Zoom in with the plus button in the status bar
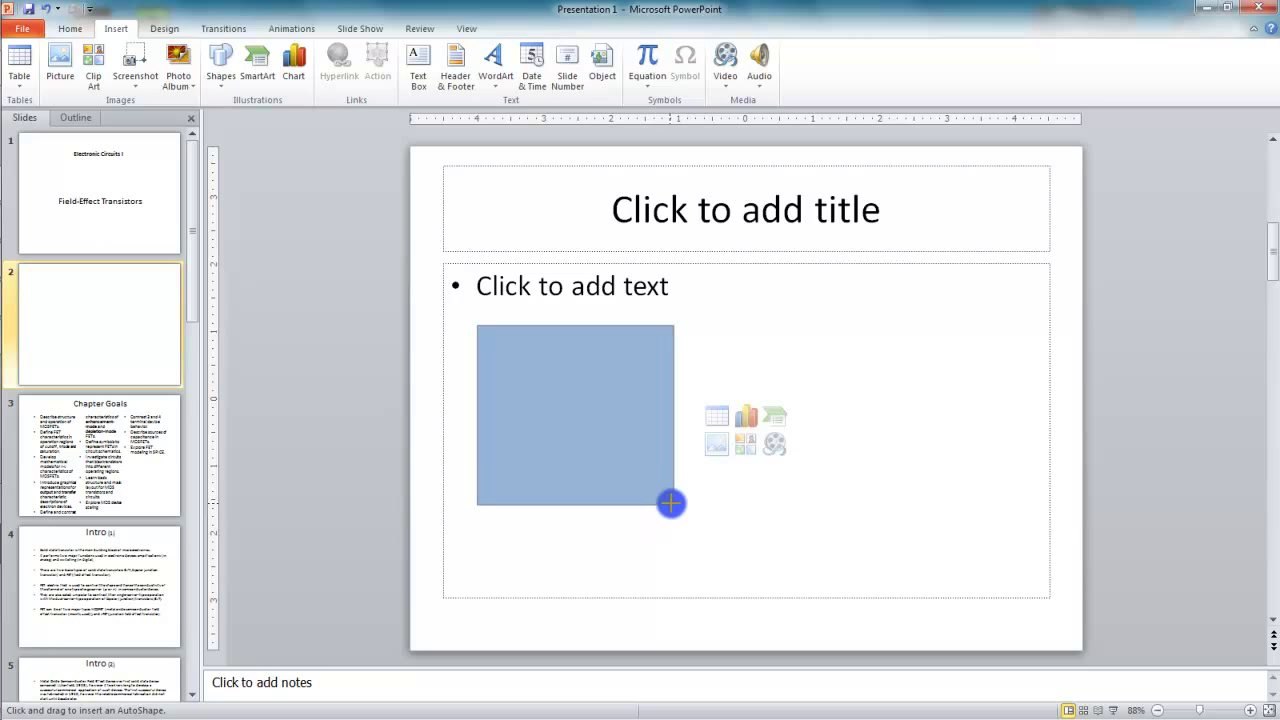 pyautogui.click(x=1250, y=710)
